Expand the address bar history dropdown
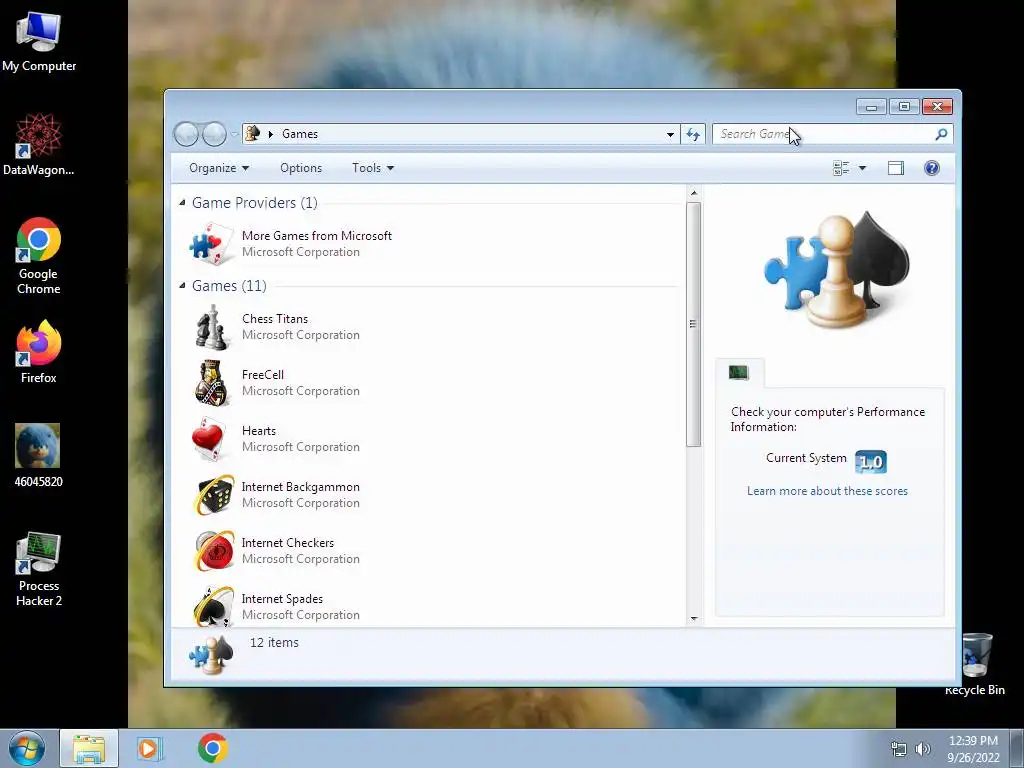The width and height of the screenshot is (1024, 768). point(670,135)
